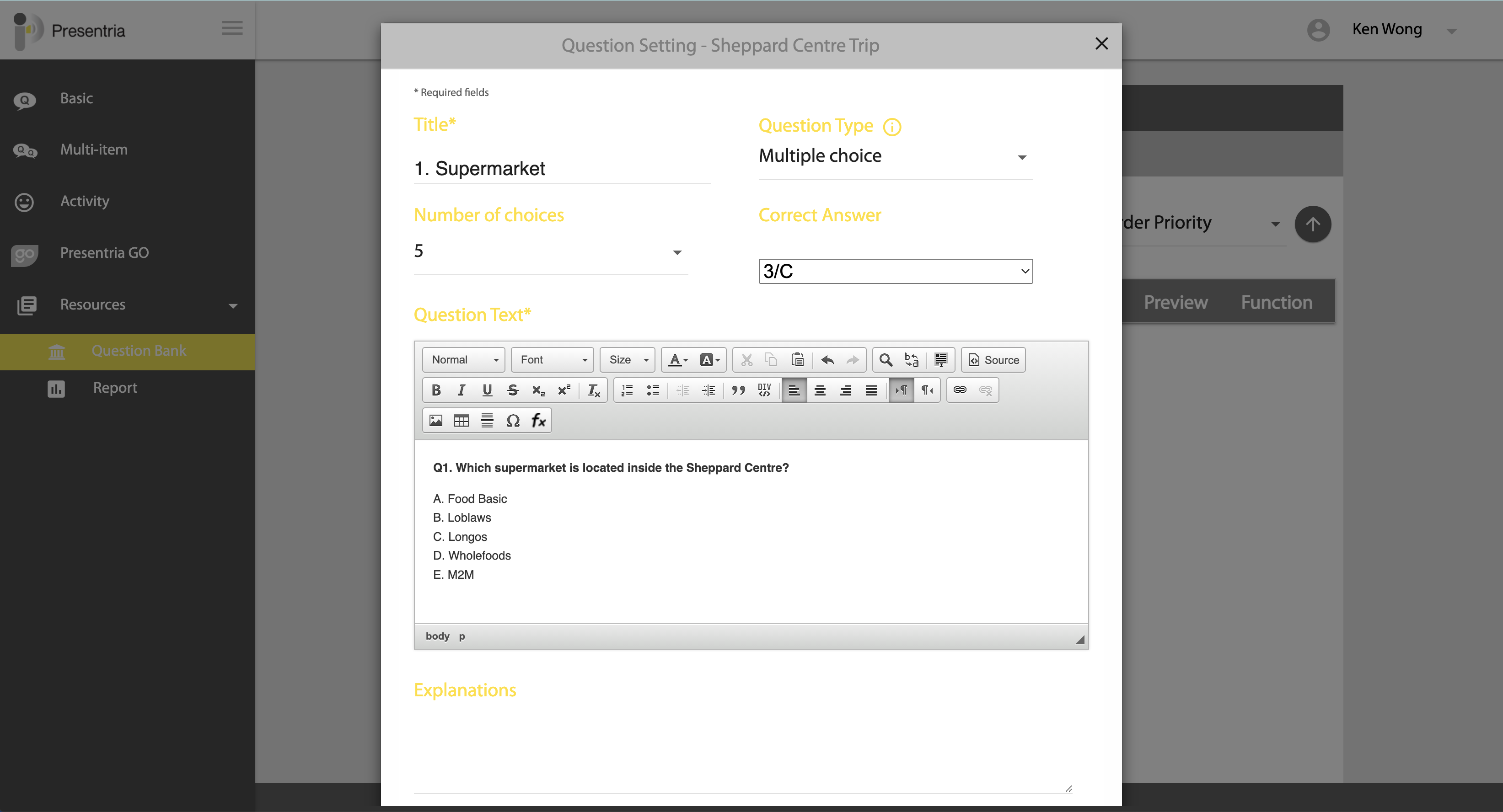Toggle bold formatting in editor
The width and height of the screenshot is (1503, 812).
[x=436, y=390]
